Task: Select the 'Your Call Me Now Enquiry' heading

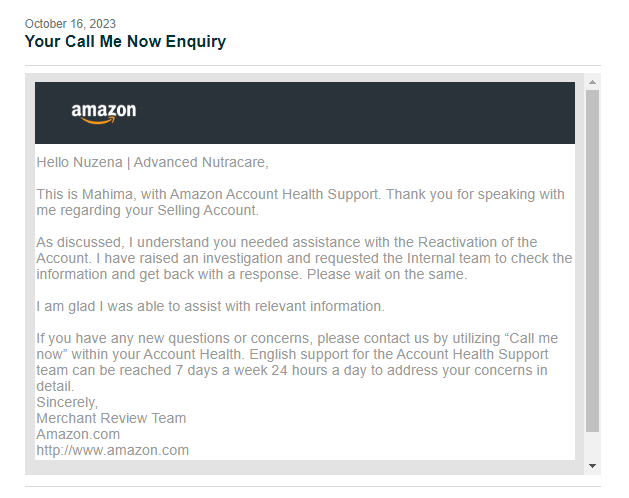Action: [125, 42]
